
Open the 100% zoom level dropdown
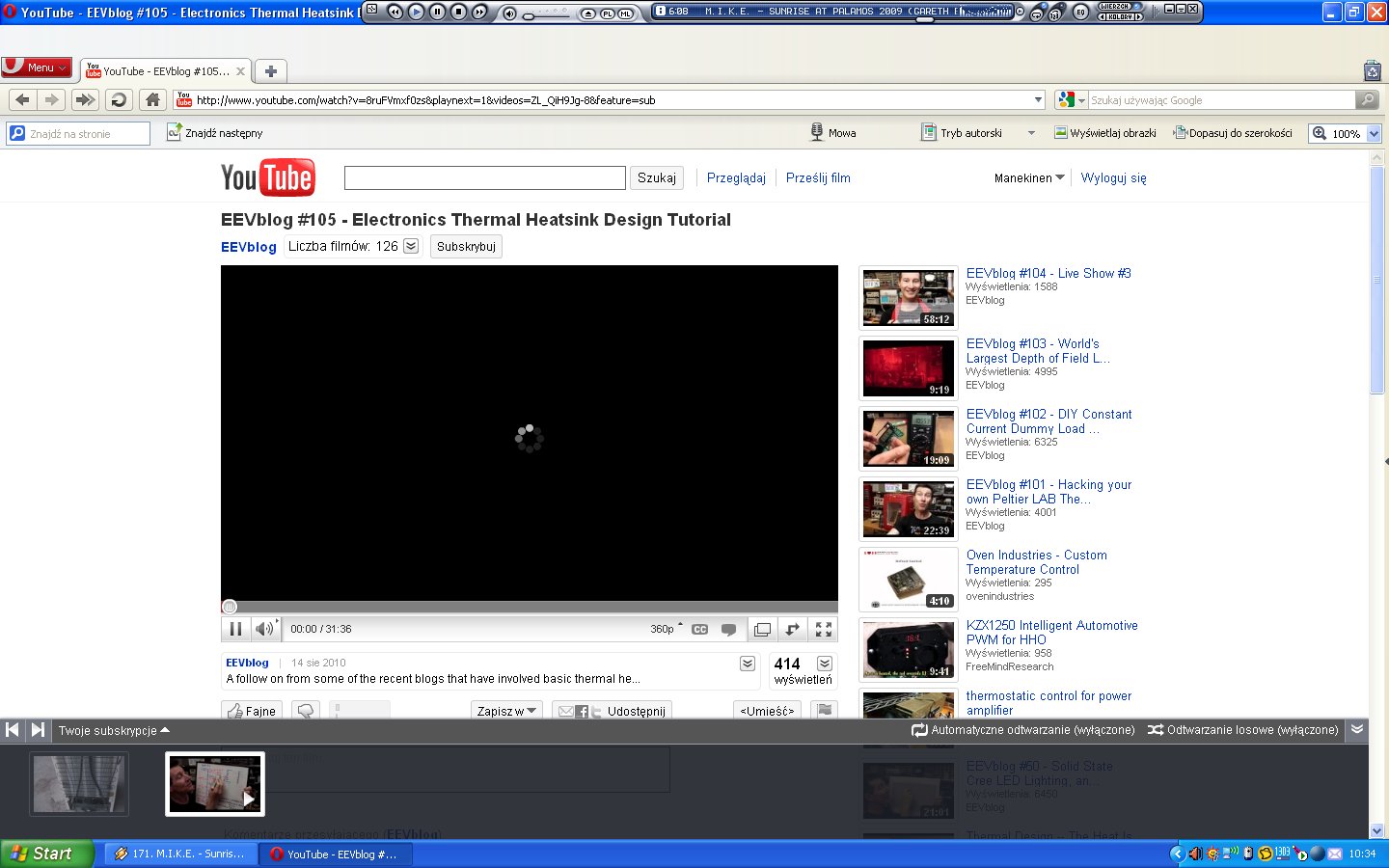pos(1375,133)
